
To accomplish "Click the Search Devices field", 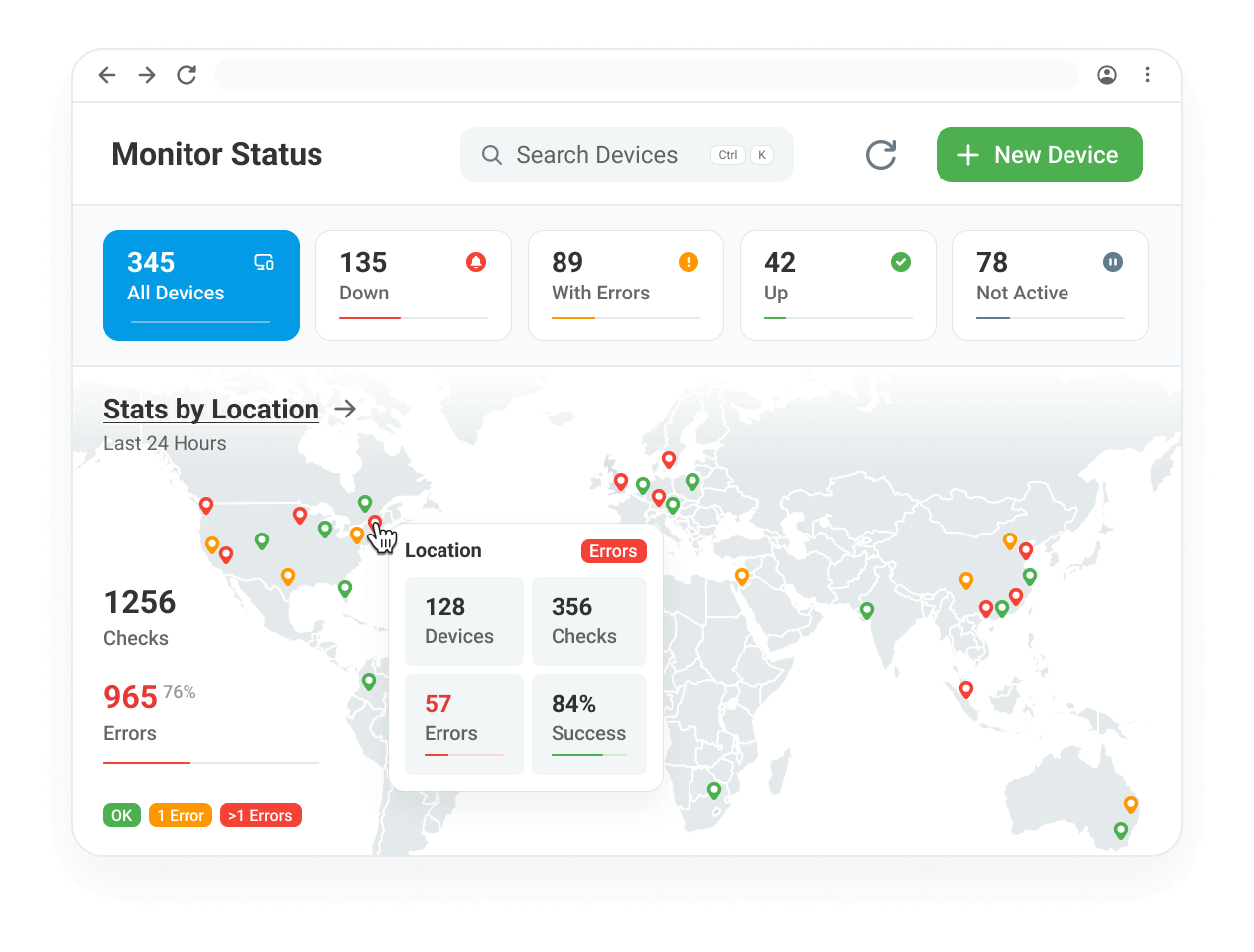I will coord(626,155).
